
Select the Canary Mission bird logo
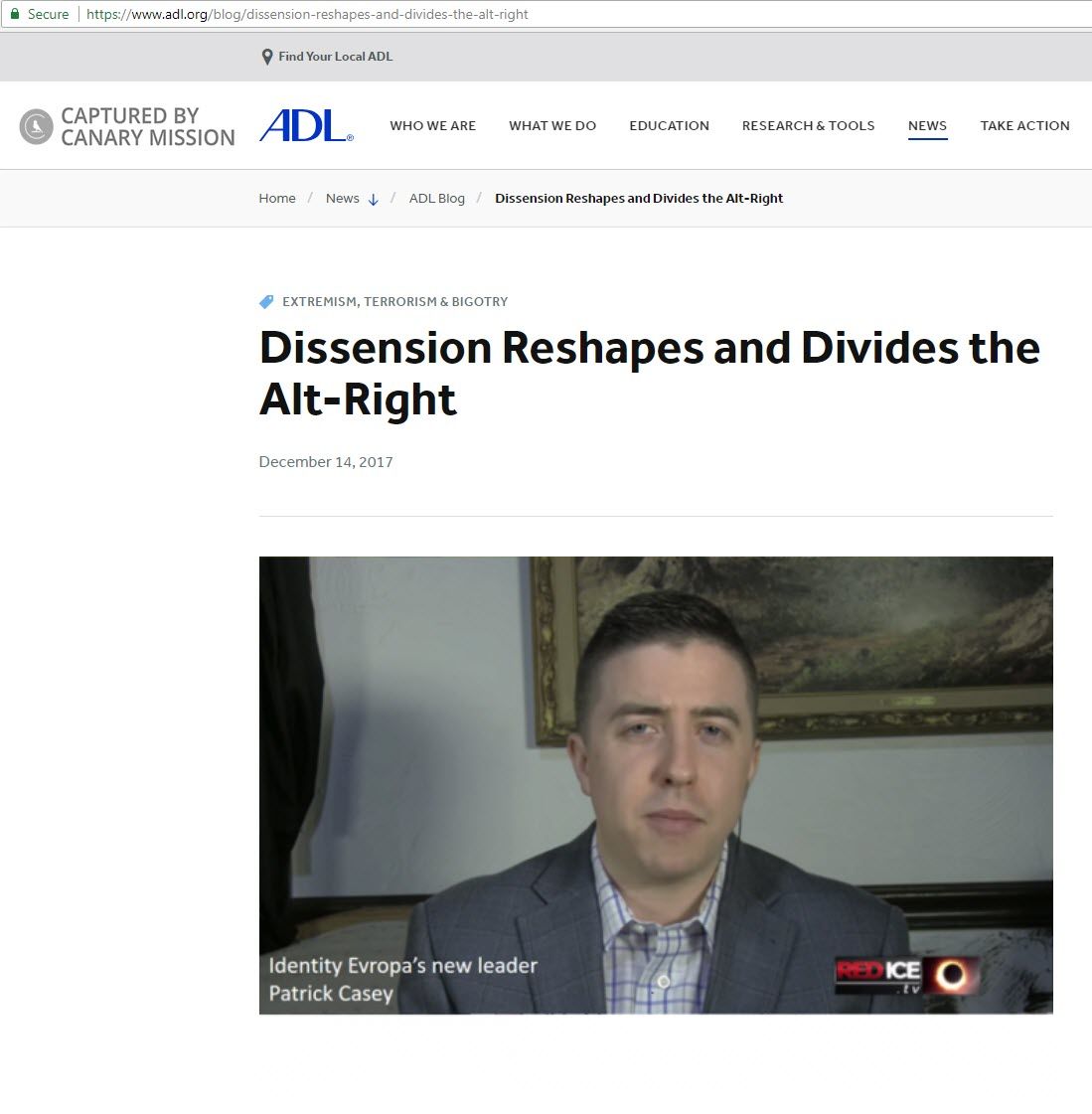[36, 126]
